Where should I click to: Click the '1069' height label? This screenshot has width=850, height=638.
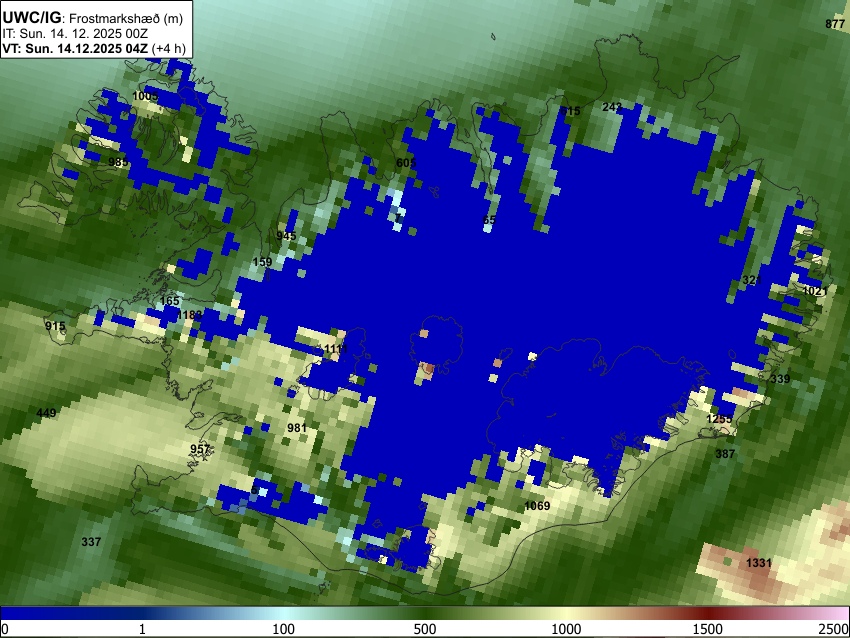click(x=537, y=506)
